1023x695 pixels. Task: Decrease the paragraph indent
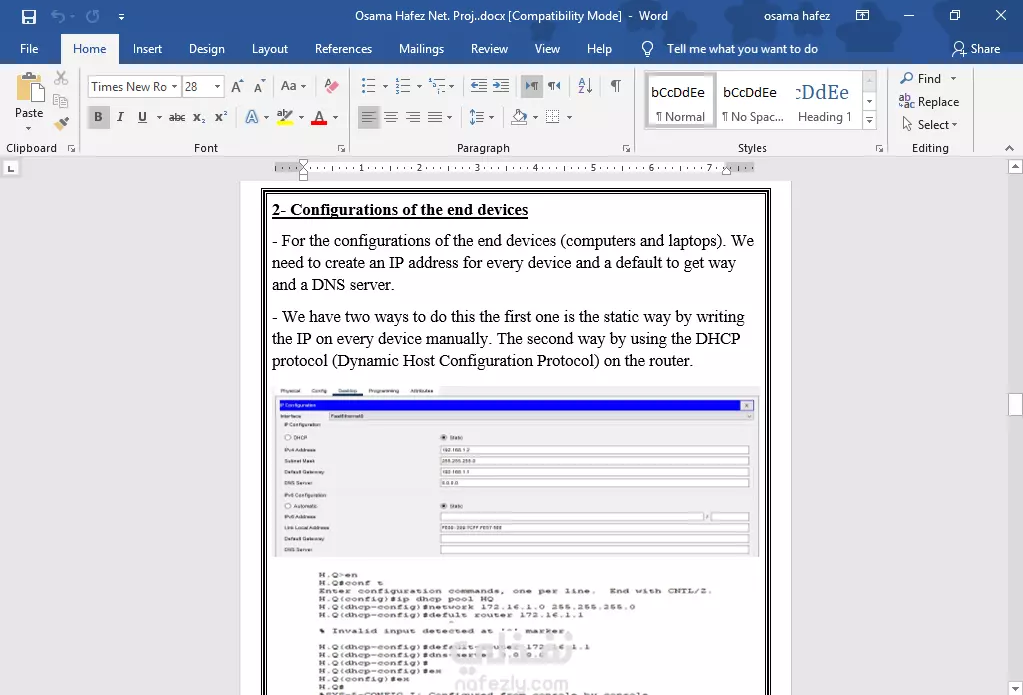point(479,86)
